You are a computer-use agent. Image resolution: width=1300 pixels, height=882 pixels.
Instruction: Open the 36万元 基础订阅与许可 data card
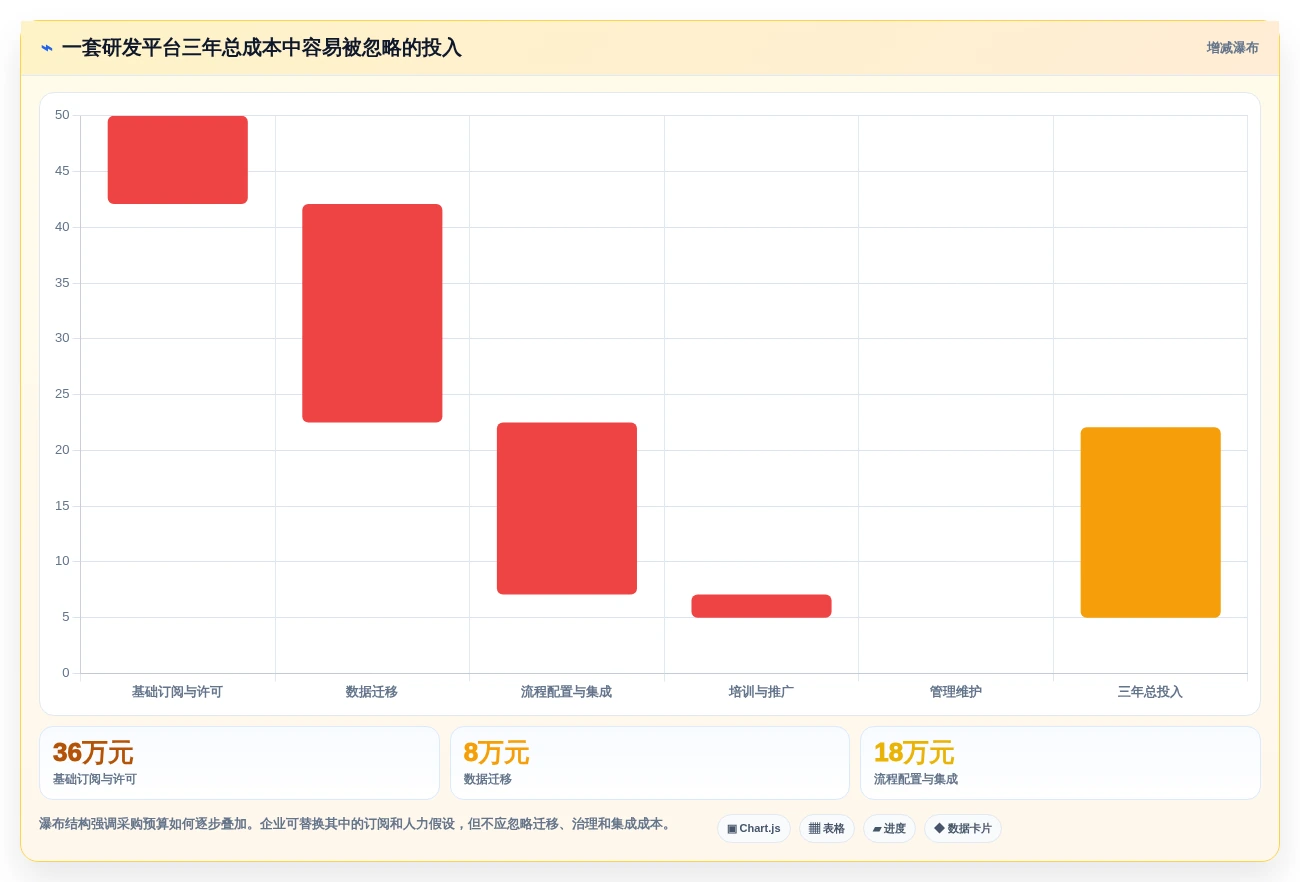[239, 763]
